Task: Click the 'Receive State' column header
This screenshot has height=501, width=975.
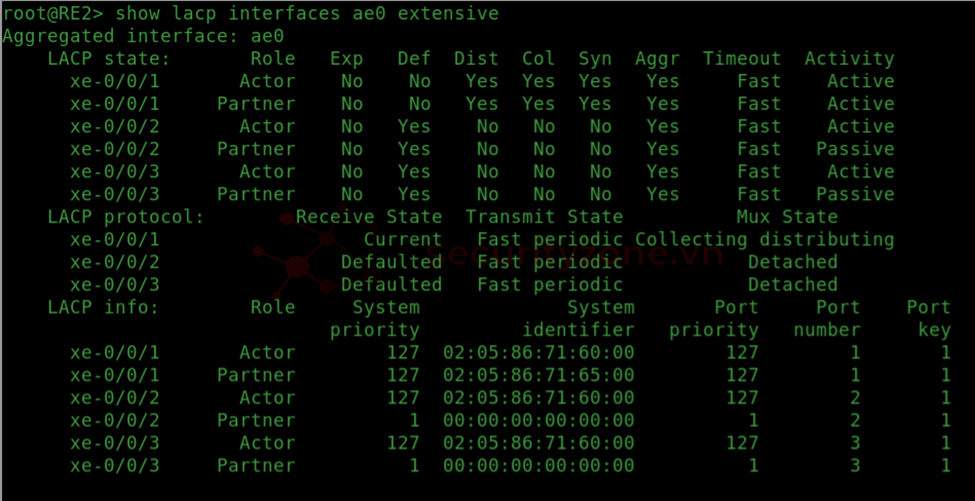Action: 369,217
